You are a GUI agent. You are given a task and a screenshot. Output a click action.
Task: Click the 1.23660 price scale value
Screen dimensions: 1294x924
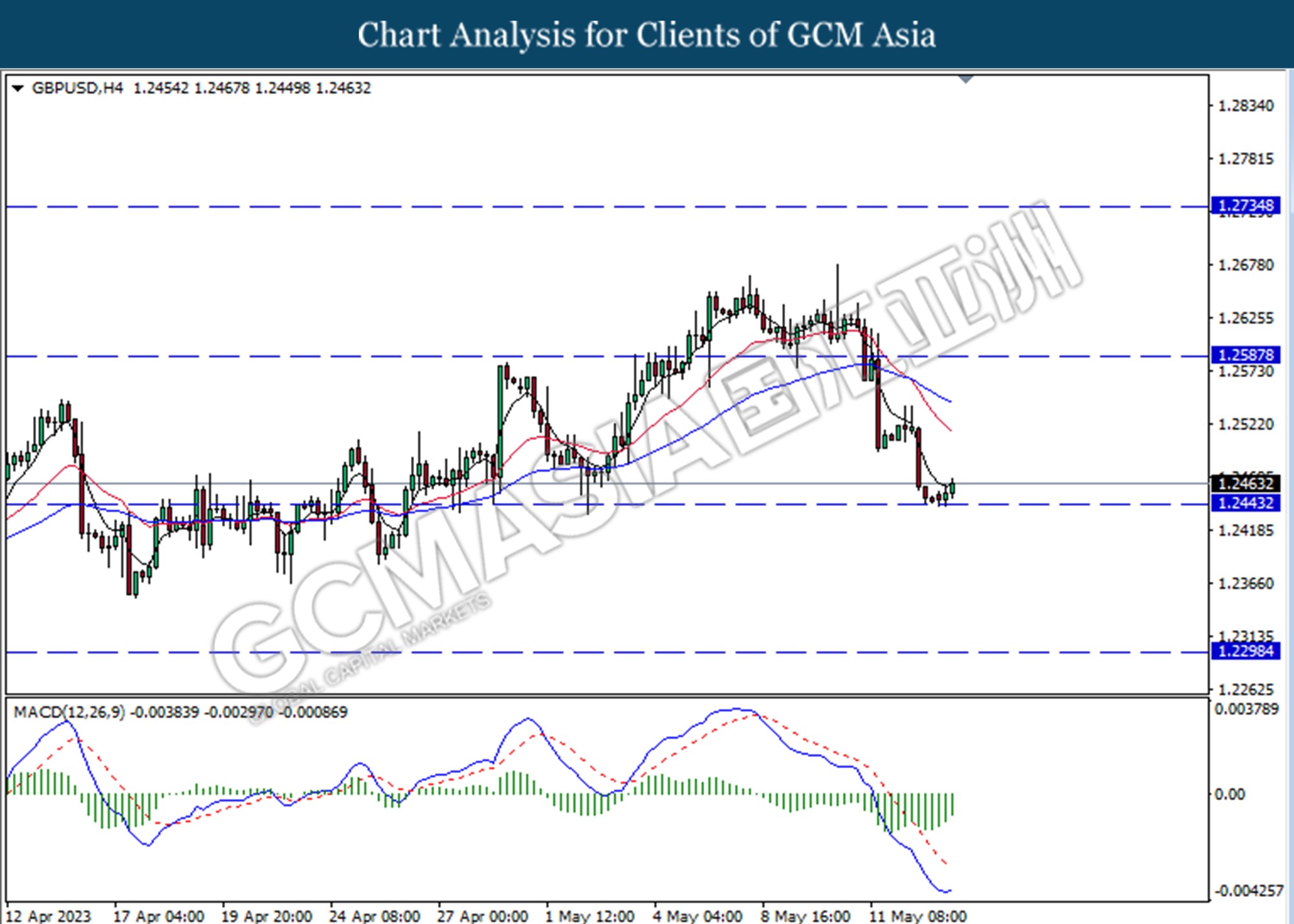pos(1246,583)
